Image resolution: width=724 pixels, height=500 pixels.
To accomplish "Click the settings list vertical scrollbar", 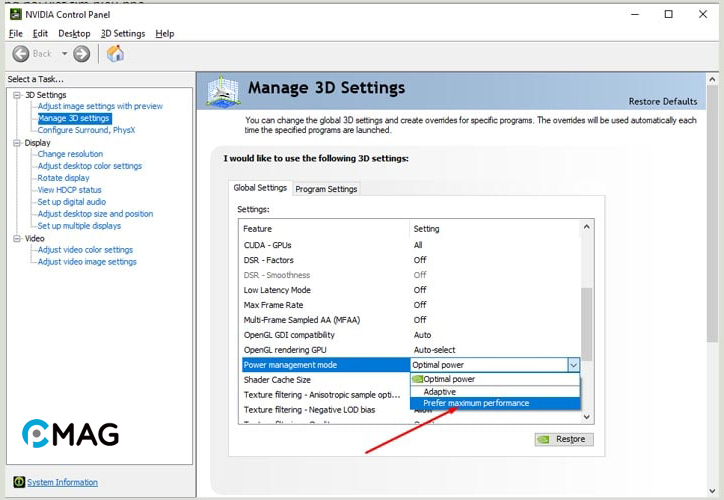I will click(587, 318).
